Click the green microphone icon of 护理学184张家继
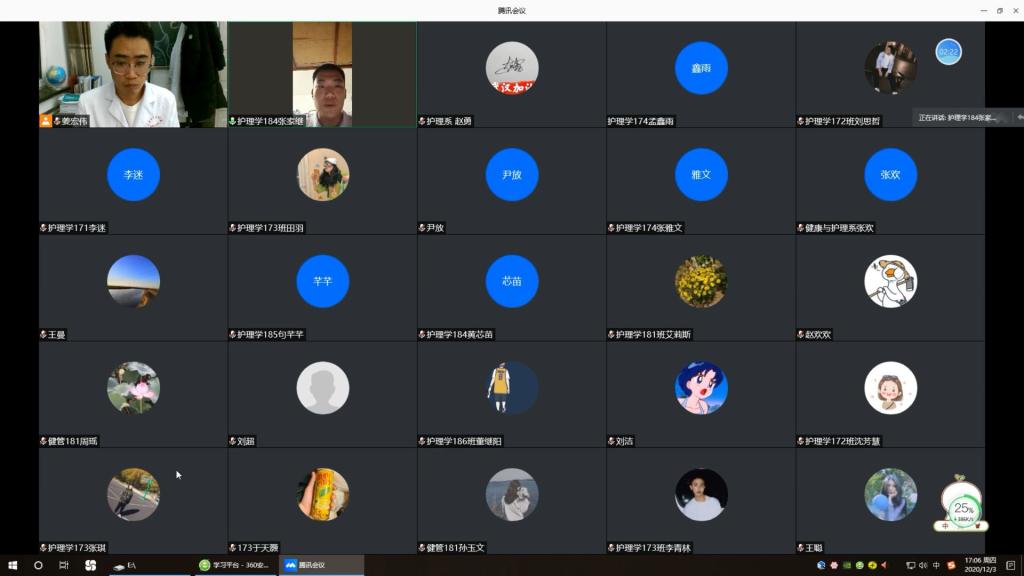The image size is (1024, 576). (233, 121)
